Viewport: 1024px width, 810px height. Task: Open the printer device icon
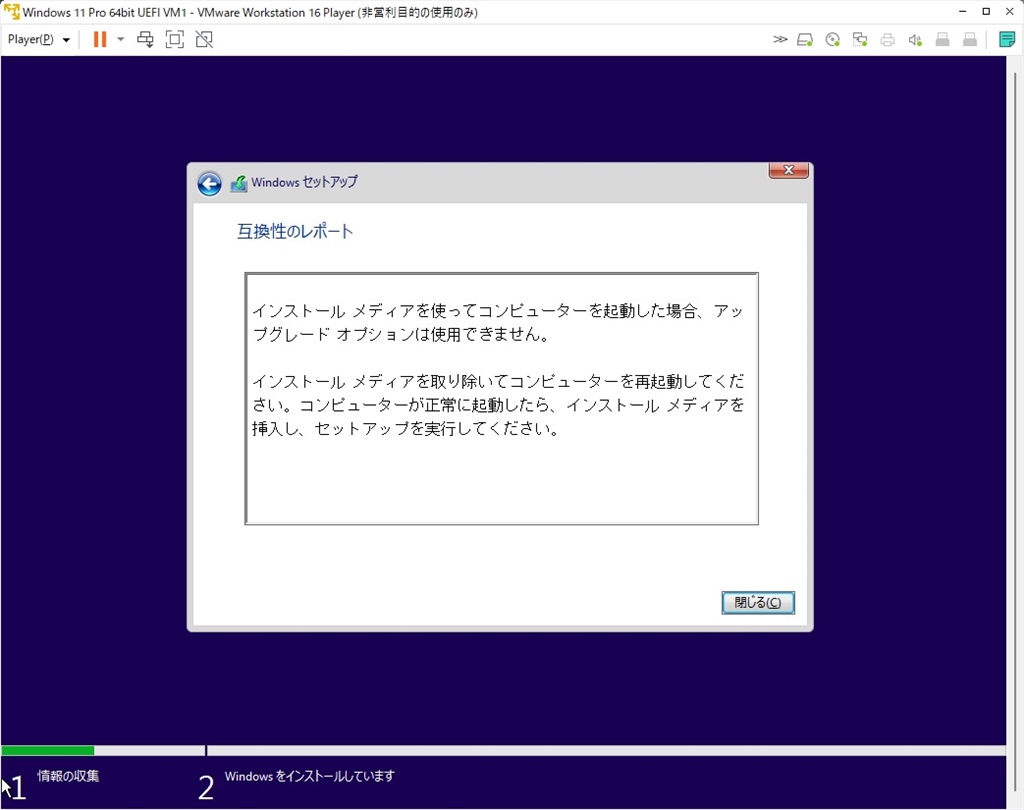[x=888, y=40]
